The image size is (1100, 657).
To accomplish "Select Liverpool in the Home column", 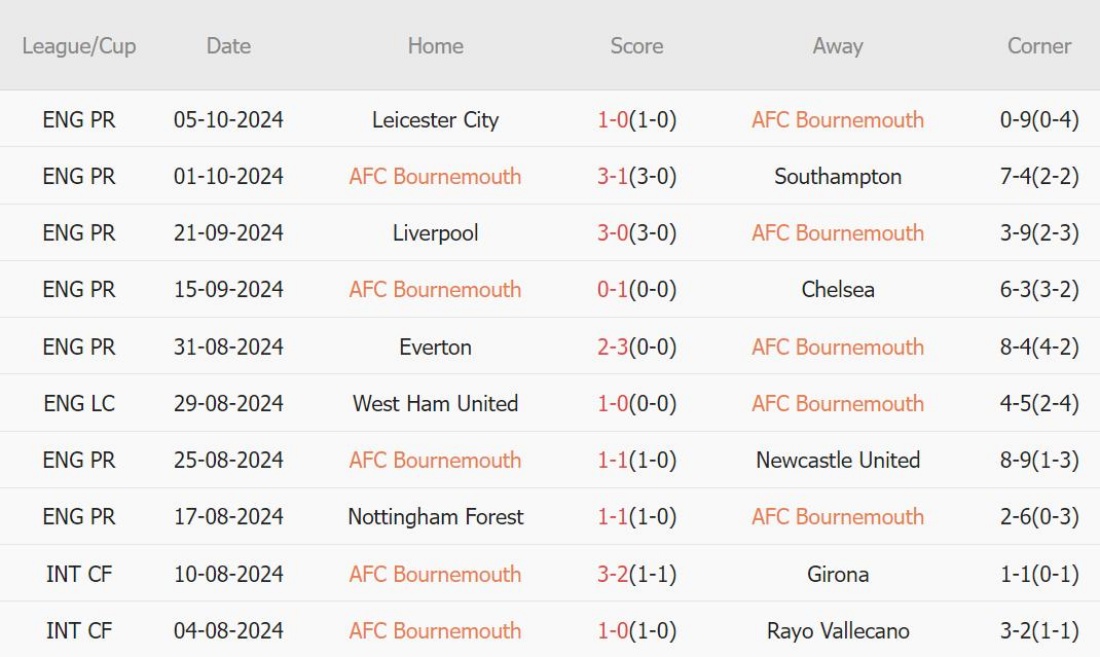I will pyautogui.click(x=435, y=233).
